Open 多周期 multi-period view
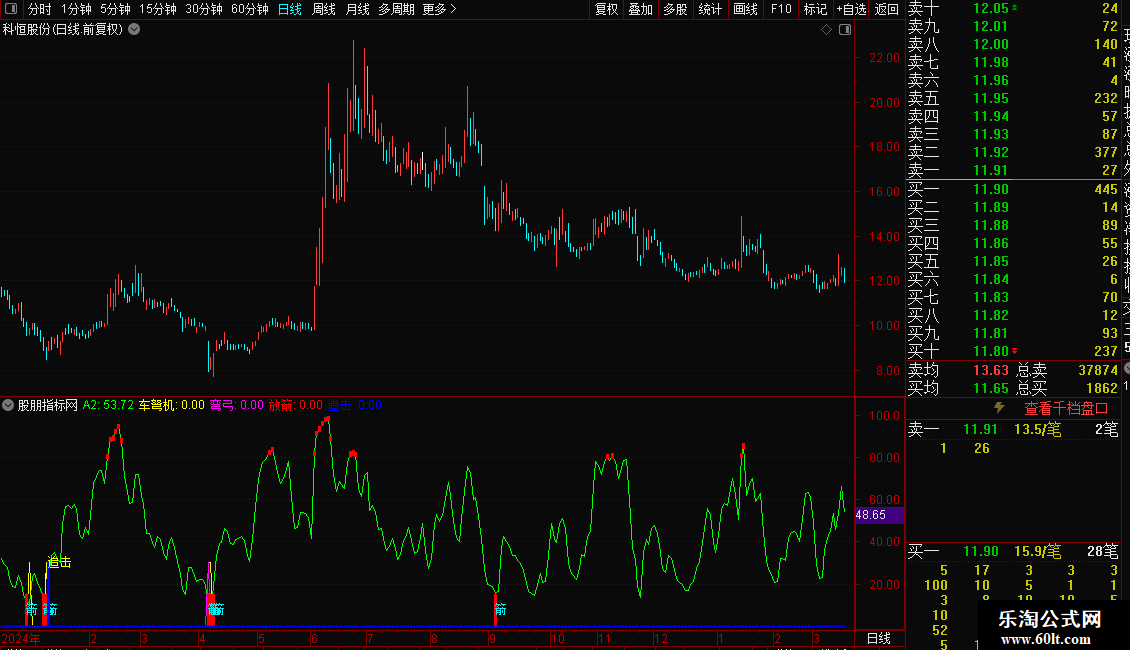This screenshot has height=650, width=1130. click(x=396, y=9)
